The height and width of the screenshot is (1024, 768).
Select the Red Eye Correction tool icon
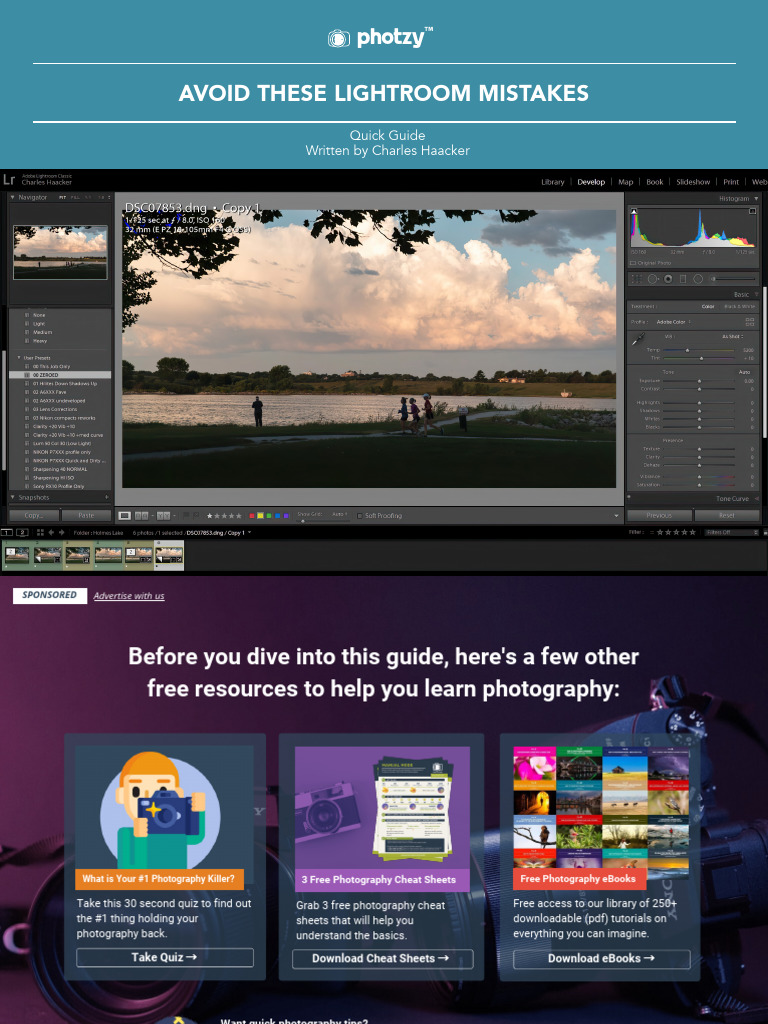pyautogui.click(x=668, y=279)
